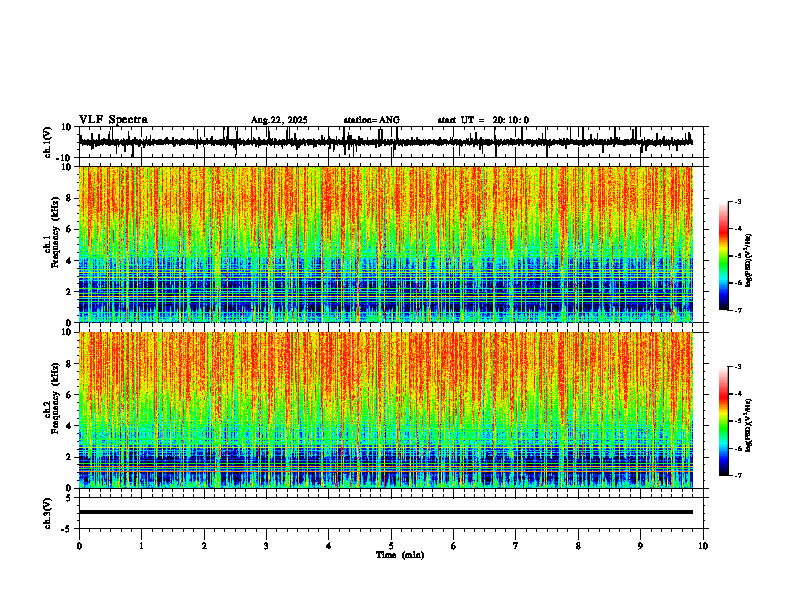
Task: Click time axis tick label "3"
Action: (266, 546)
